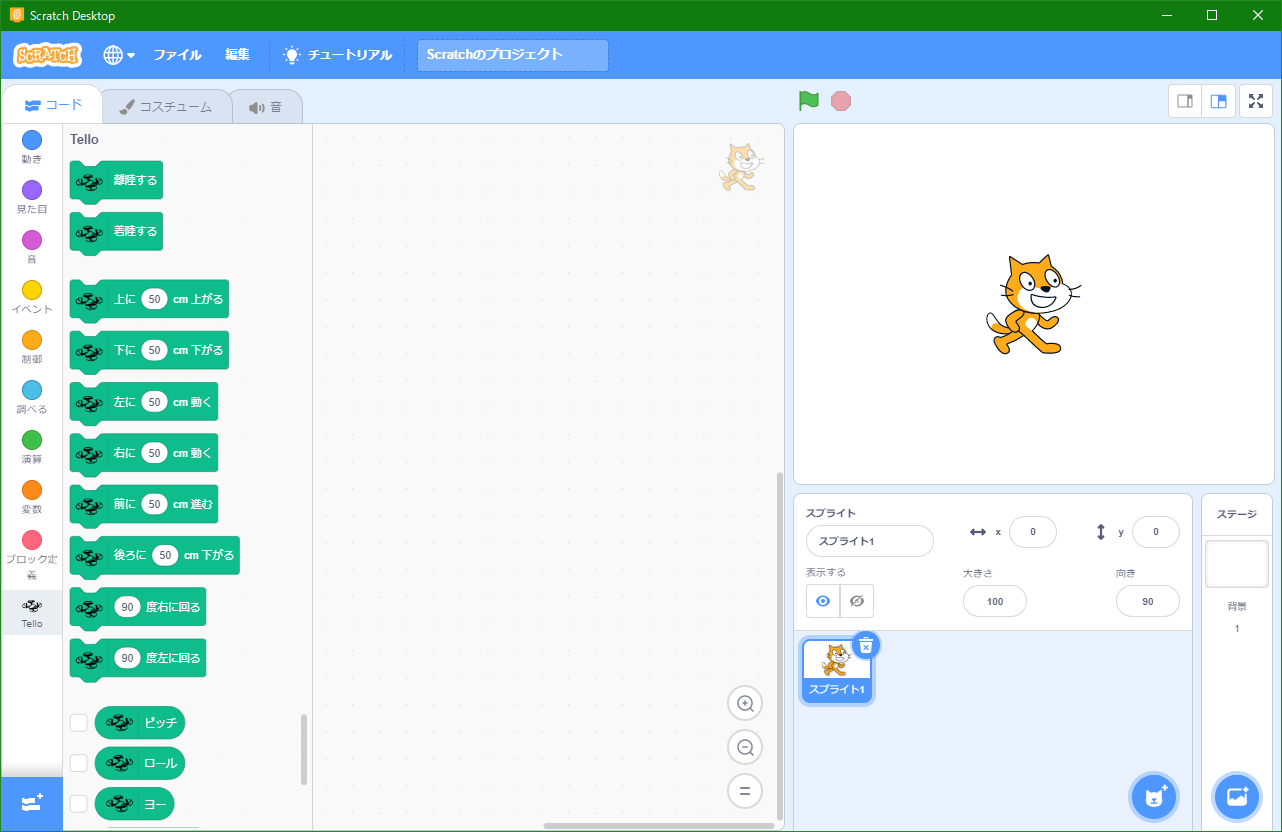Screen dimensions: 1282x832
Task: Hide スプライト1 using the crossed-eye toggle
Action: pyautogui.click(x=856, y=601)
